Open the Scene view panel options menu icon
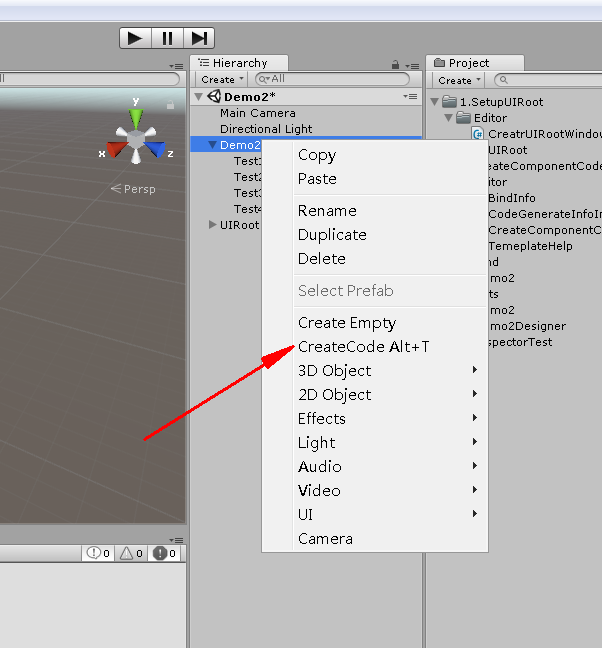This screenshot has width=602, height=648. pyautogui.click(x=176, y=66)
